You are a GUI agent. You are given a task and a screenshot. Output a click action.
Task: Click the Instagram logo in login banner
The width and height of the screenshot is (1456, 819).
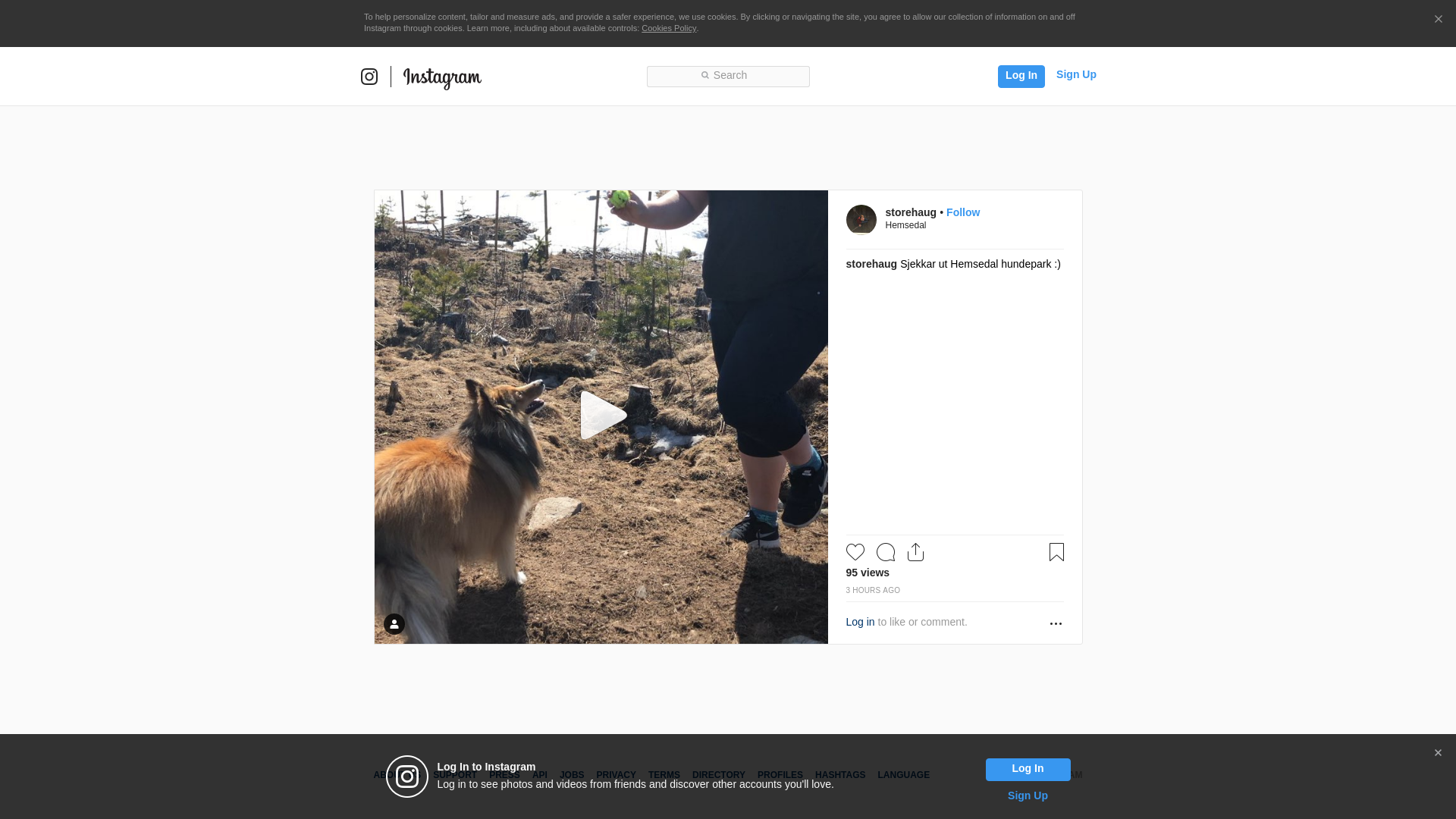(x=407, y=777)
